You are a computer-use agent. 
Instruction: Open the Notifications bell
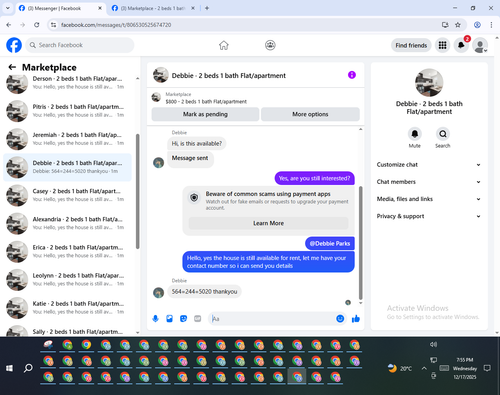[461, 45]
